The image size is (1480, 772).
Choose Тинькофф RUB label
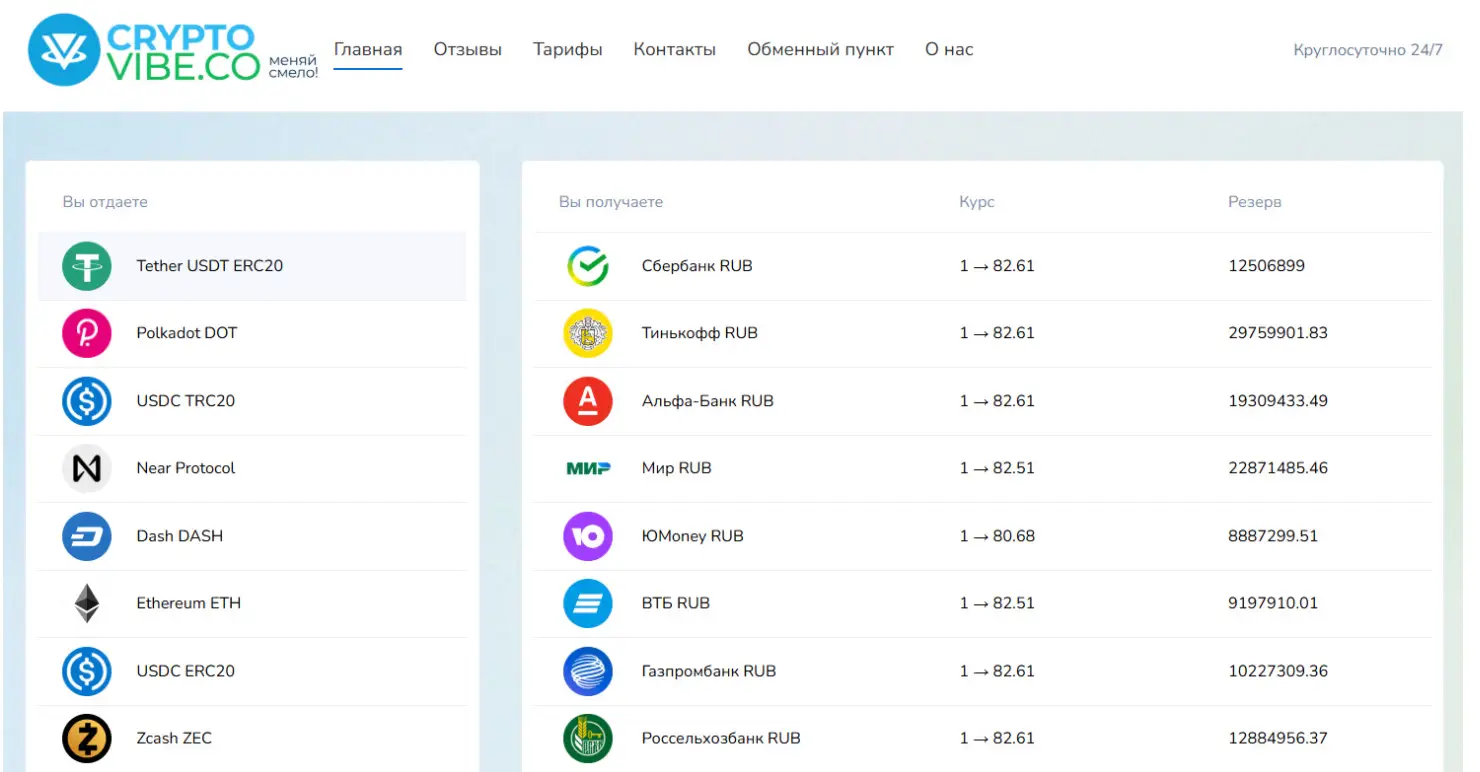tap(700, 333)
